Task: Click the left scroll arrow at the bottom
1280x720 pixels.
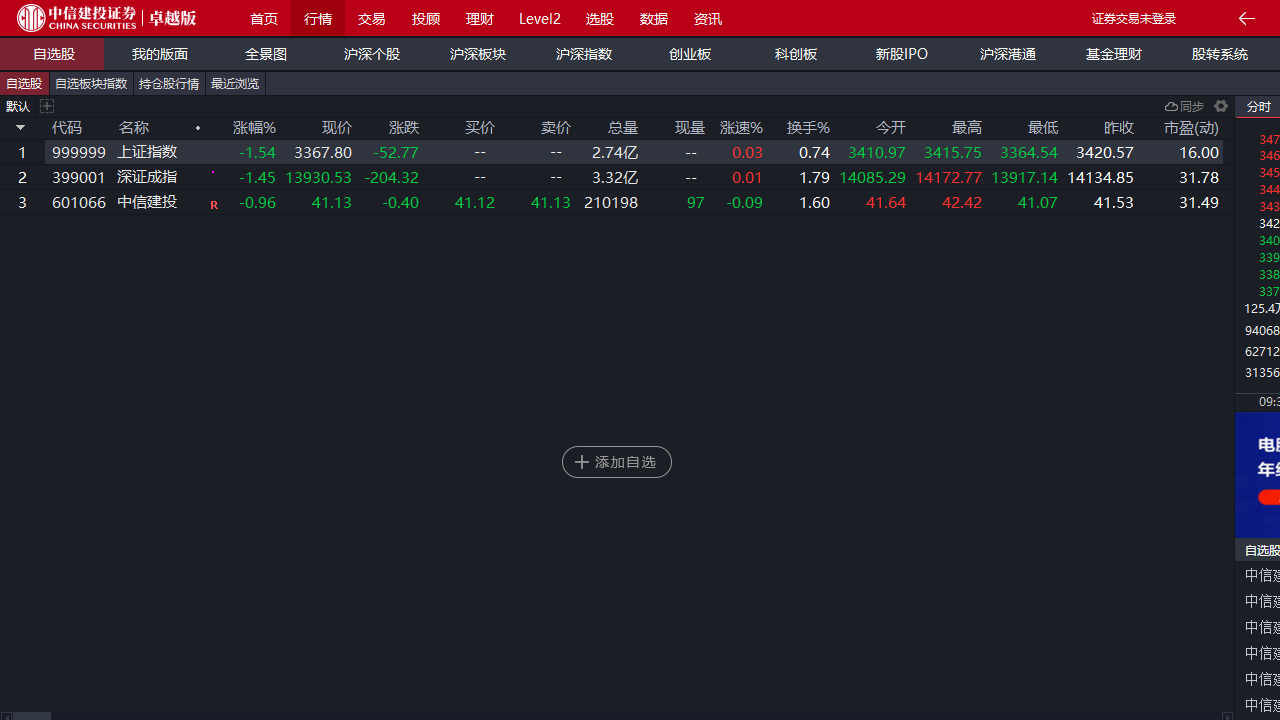Action: coord(5,715)
